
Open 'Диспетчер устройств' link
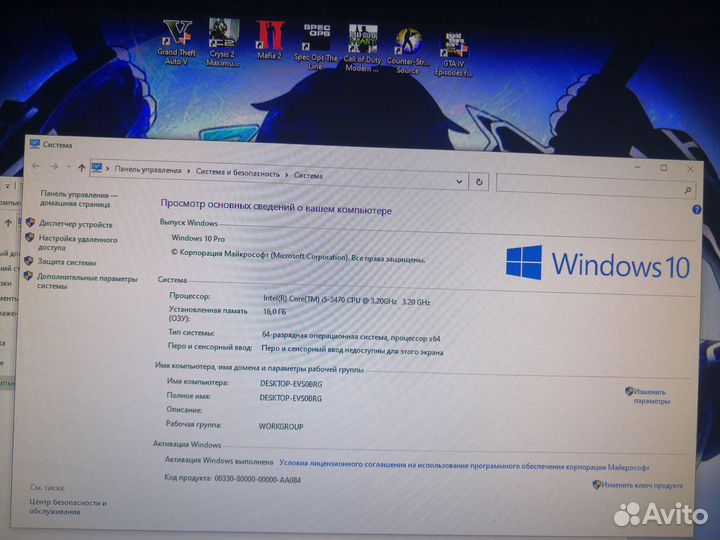pyautogui.click(x=75, y=225)
